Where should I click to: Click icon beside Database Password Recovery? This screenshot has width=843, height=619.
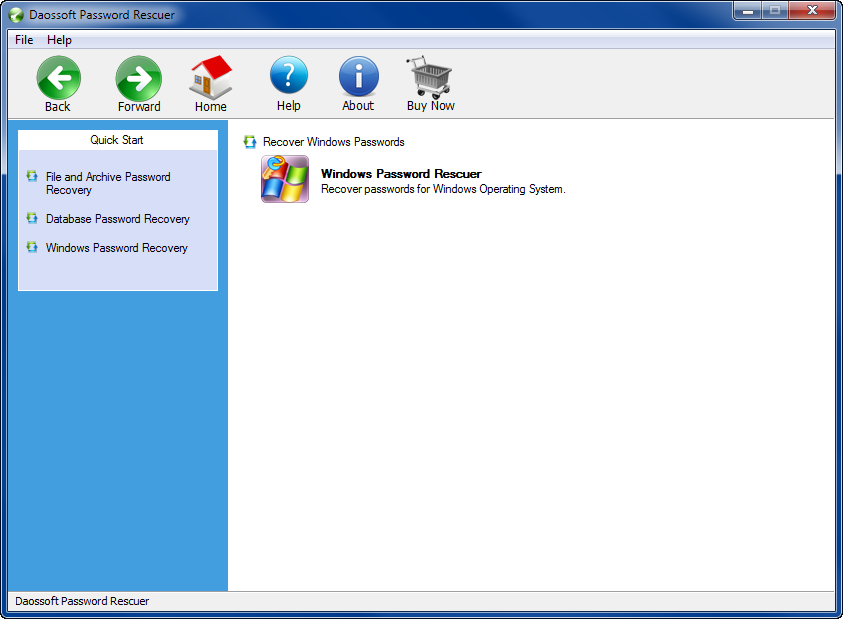(32, 218)
